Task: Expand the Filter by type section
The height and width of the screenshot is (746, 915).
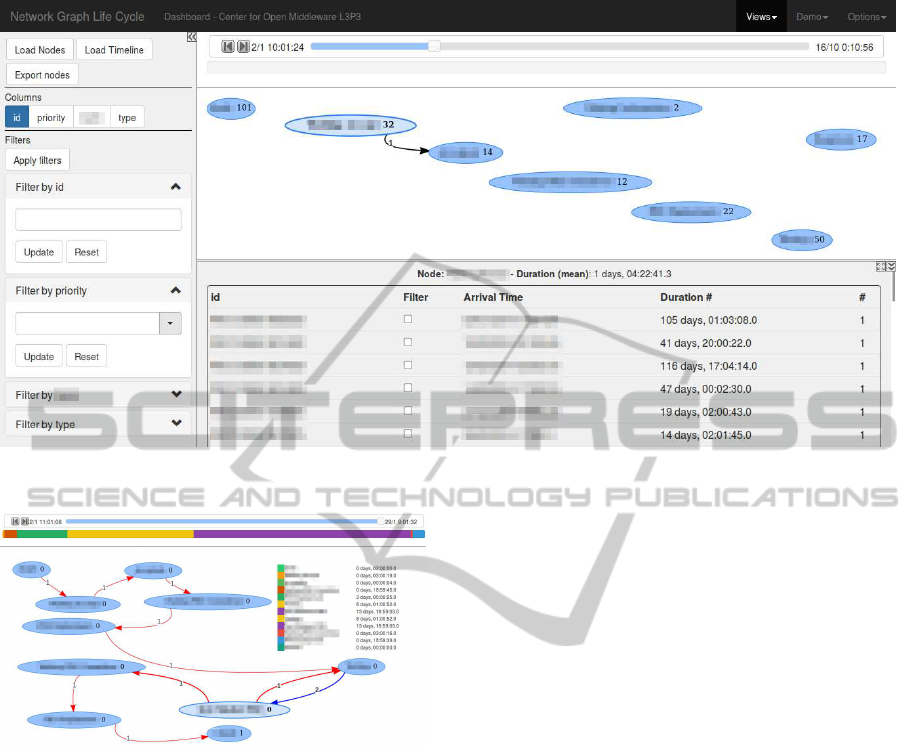Action: 176,424
